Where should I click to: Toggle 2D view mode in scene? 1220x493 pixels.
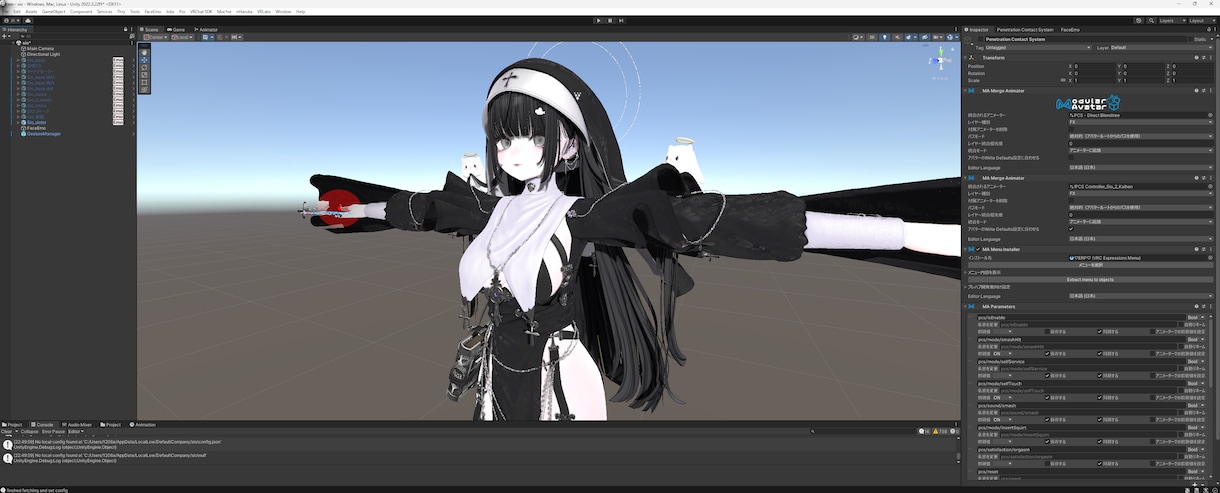click(x=872, y=37)
